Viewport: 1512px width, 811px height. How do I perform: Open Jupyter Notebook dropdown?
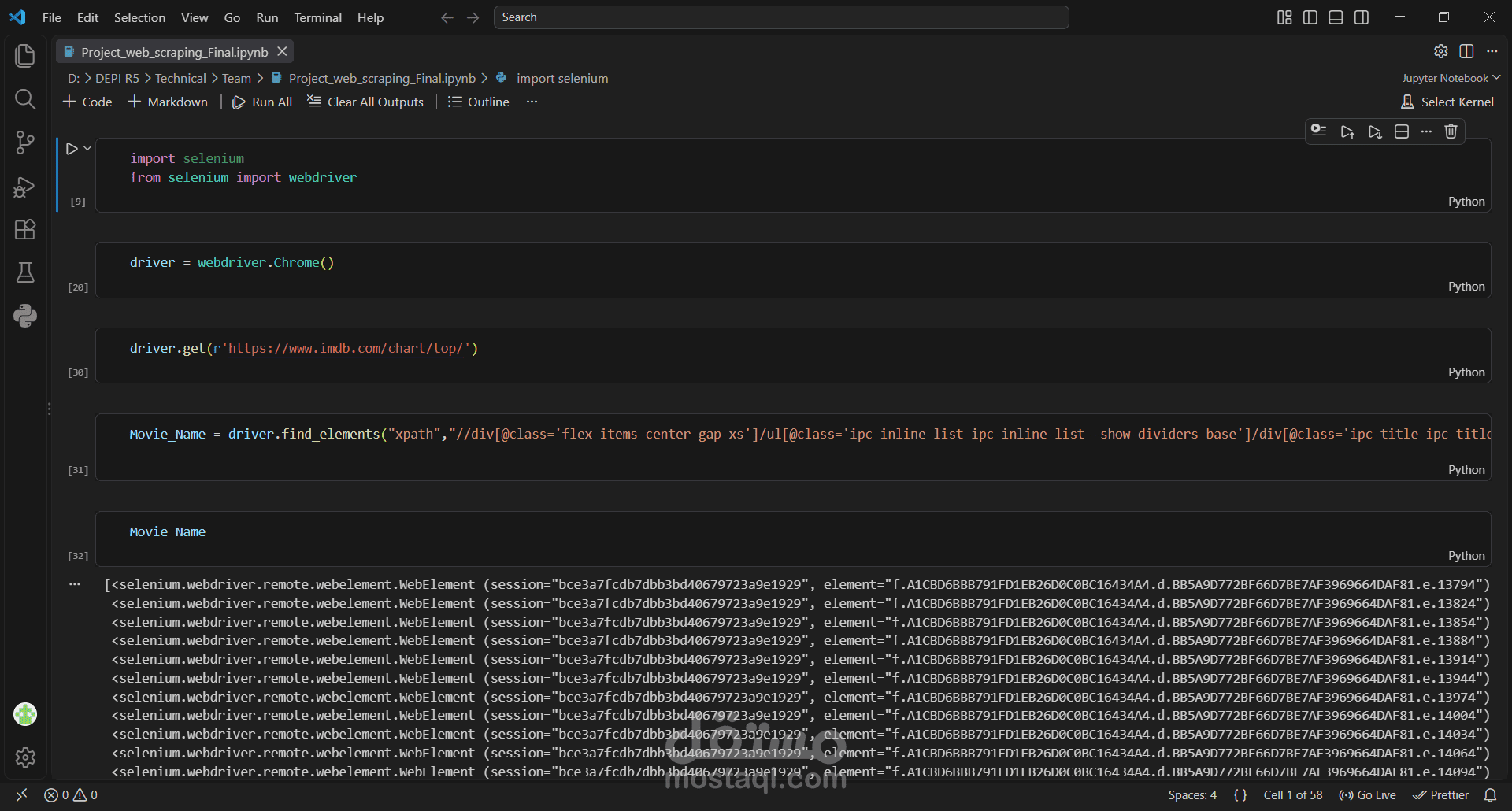[x=1451, y=78]
